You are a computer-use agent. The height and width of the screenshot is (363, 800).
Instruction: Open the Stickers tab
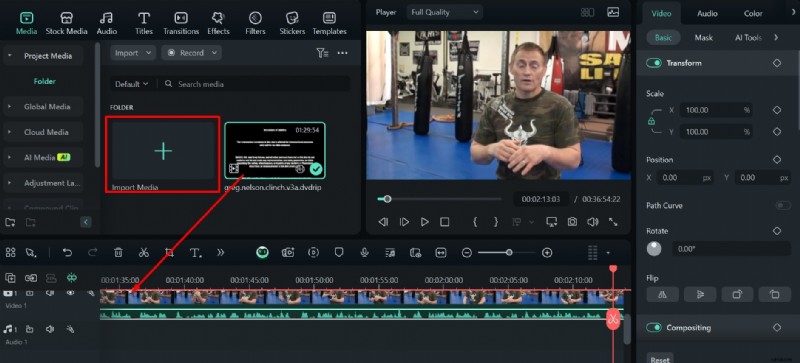292,23
